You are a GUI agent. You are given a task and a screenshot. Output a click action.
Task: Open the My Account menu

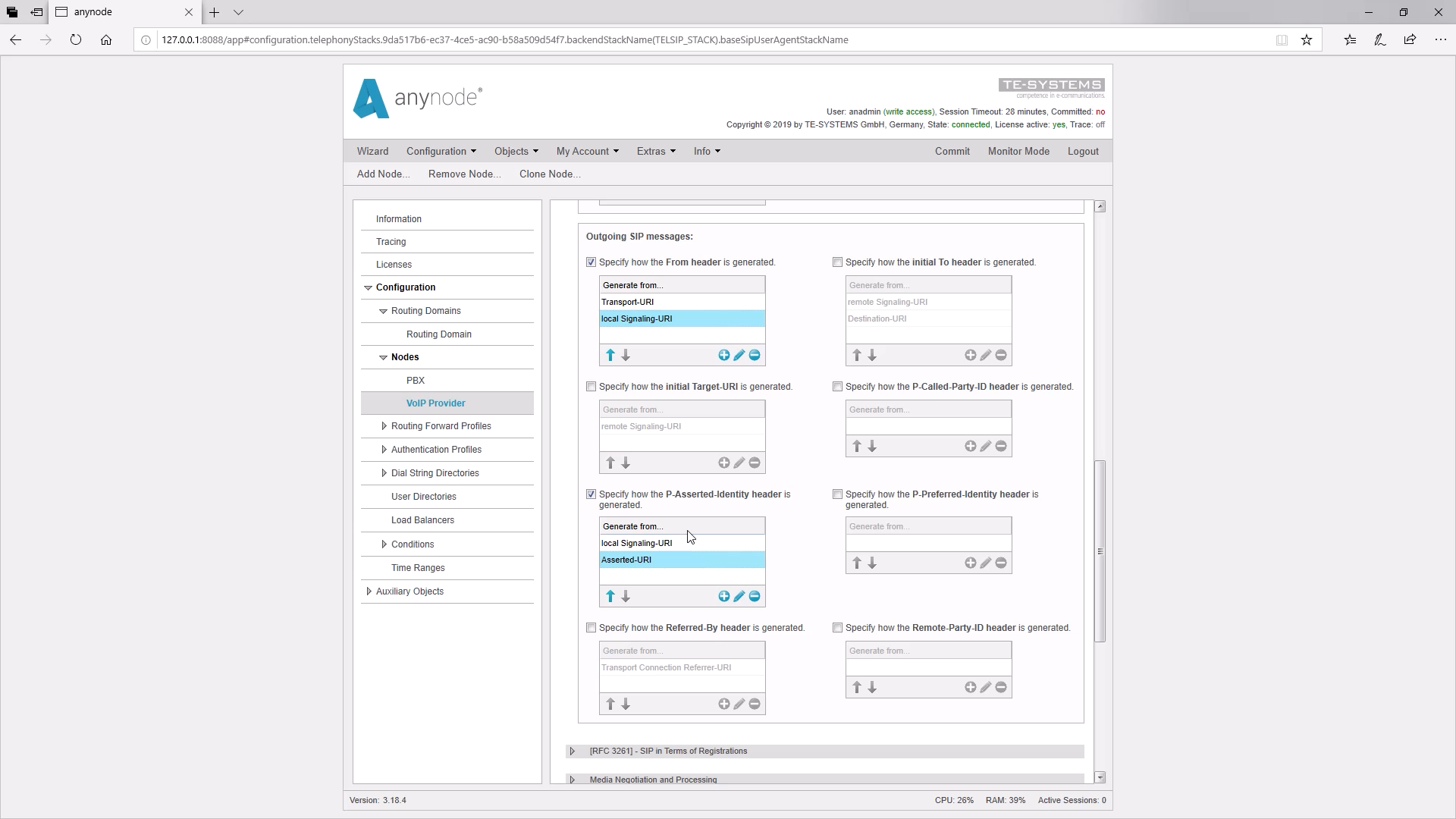(588, 151)
